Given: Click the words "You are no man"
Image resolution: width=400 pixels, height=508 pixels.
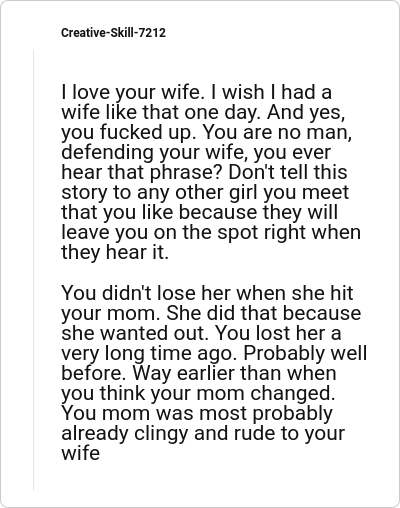Looking at the screenshot, I should pyautogui.click(x=277, y=132).
